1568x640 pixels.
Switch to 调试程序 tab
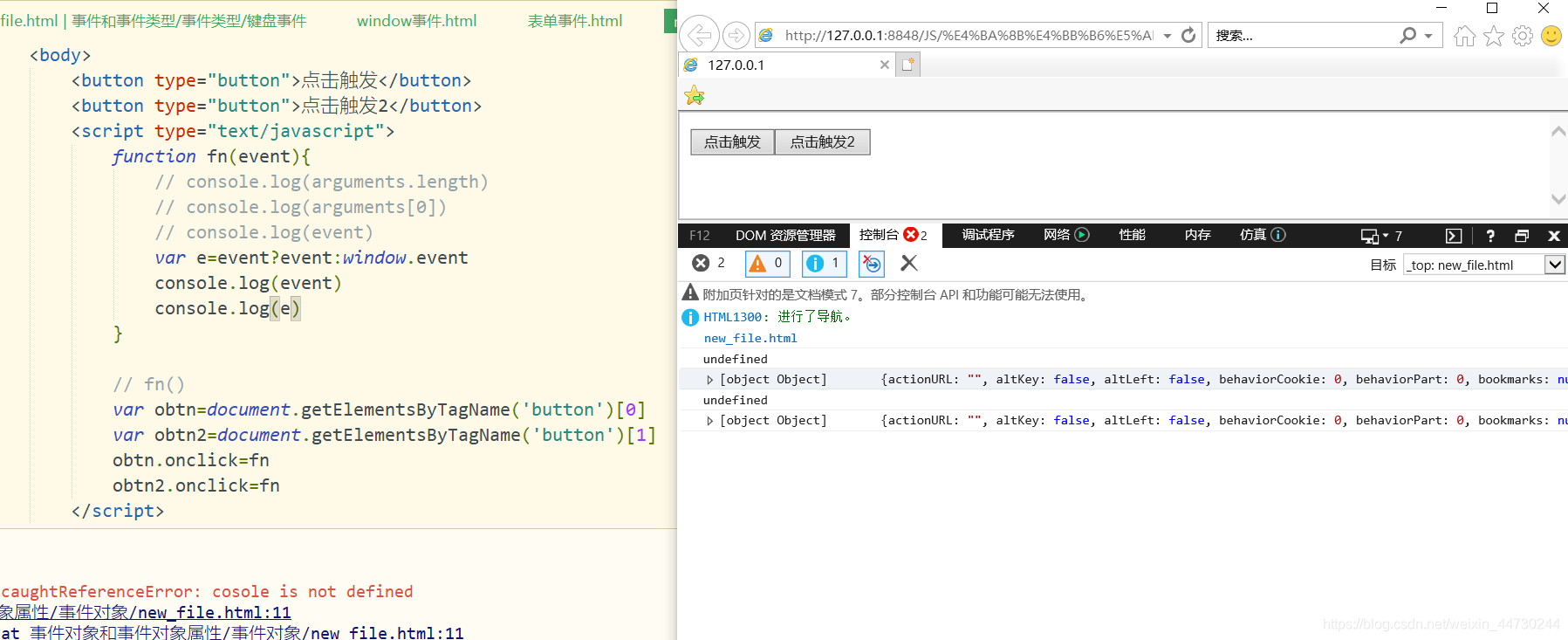(x=989, y=235)
